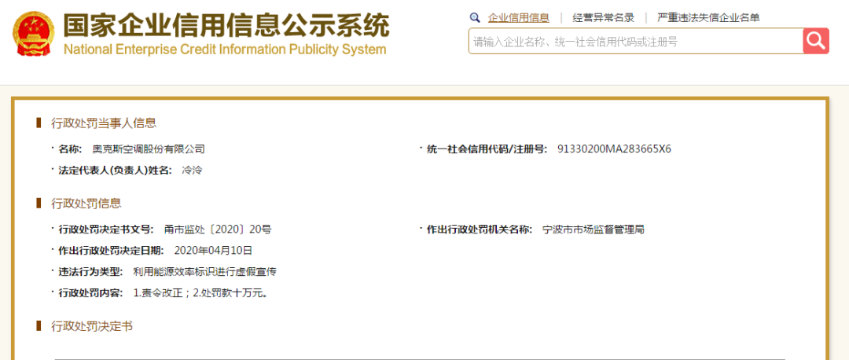This screenshot has width=849, height=360.
Task: Click the 行政处罚当事人信息 section heading
Action: pos(103,123)
